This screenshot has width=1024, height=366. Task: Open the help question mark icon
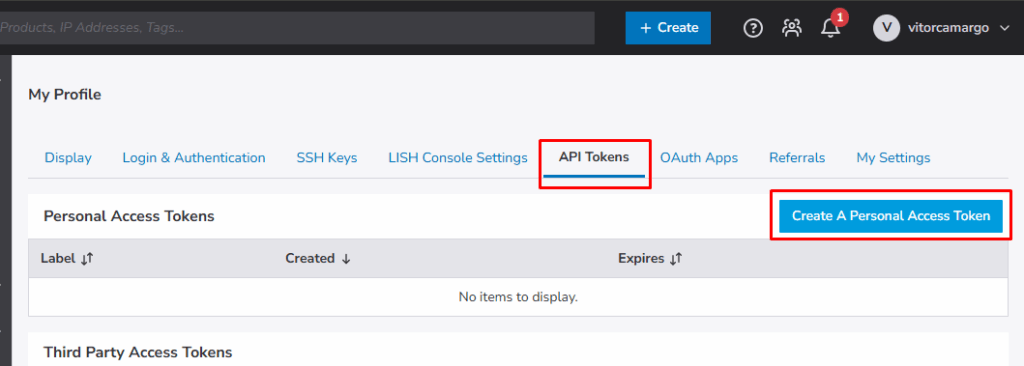[x=753, y=28]
